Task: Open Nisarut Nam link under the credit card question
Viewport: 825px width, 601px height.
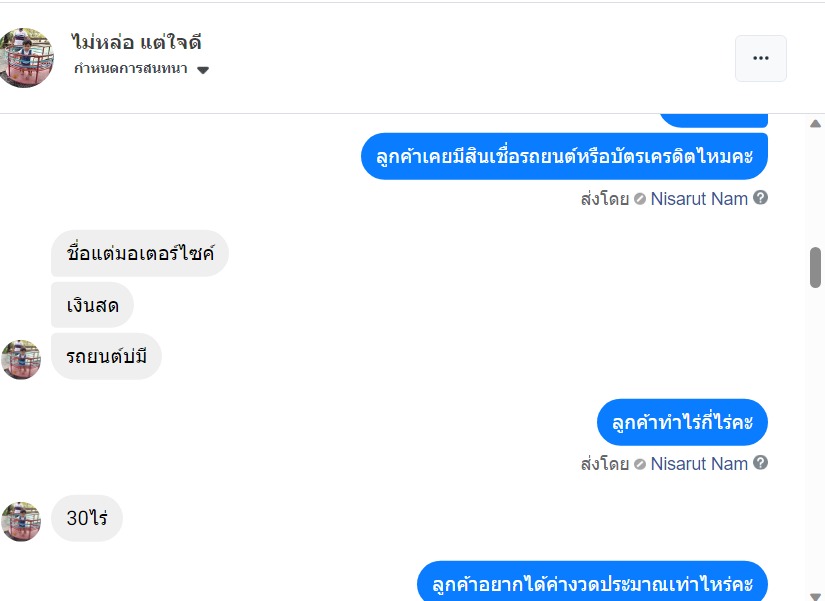Action: (699, 199)
